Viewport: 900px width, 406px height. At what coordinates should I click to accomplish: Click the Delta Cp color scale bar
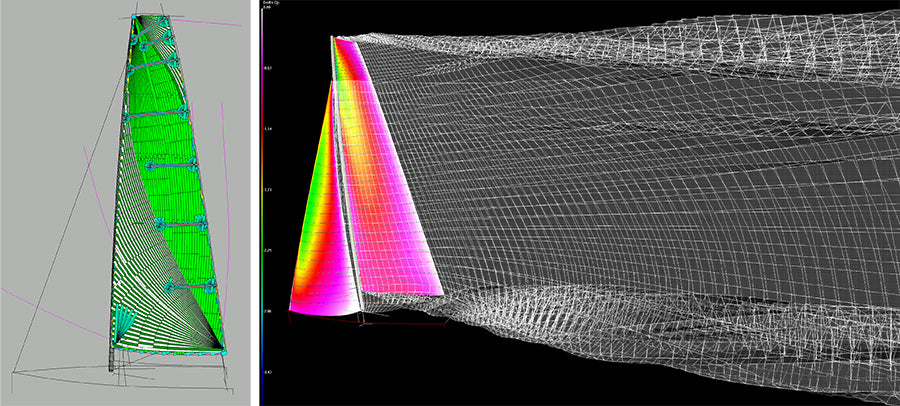pos(261,200)
